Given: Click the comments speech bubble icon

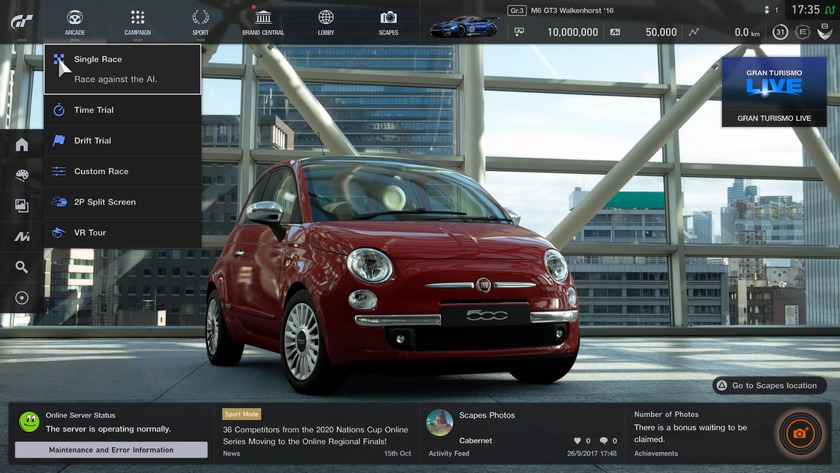Looking at the screenshot, I should point(604,441).
